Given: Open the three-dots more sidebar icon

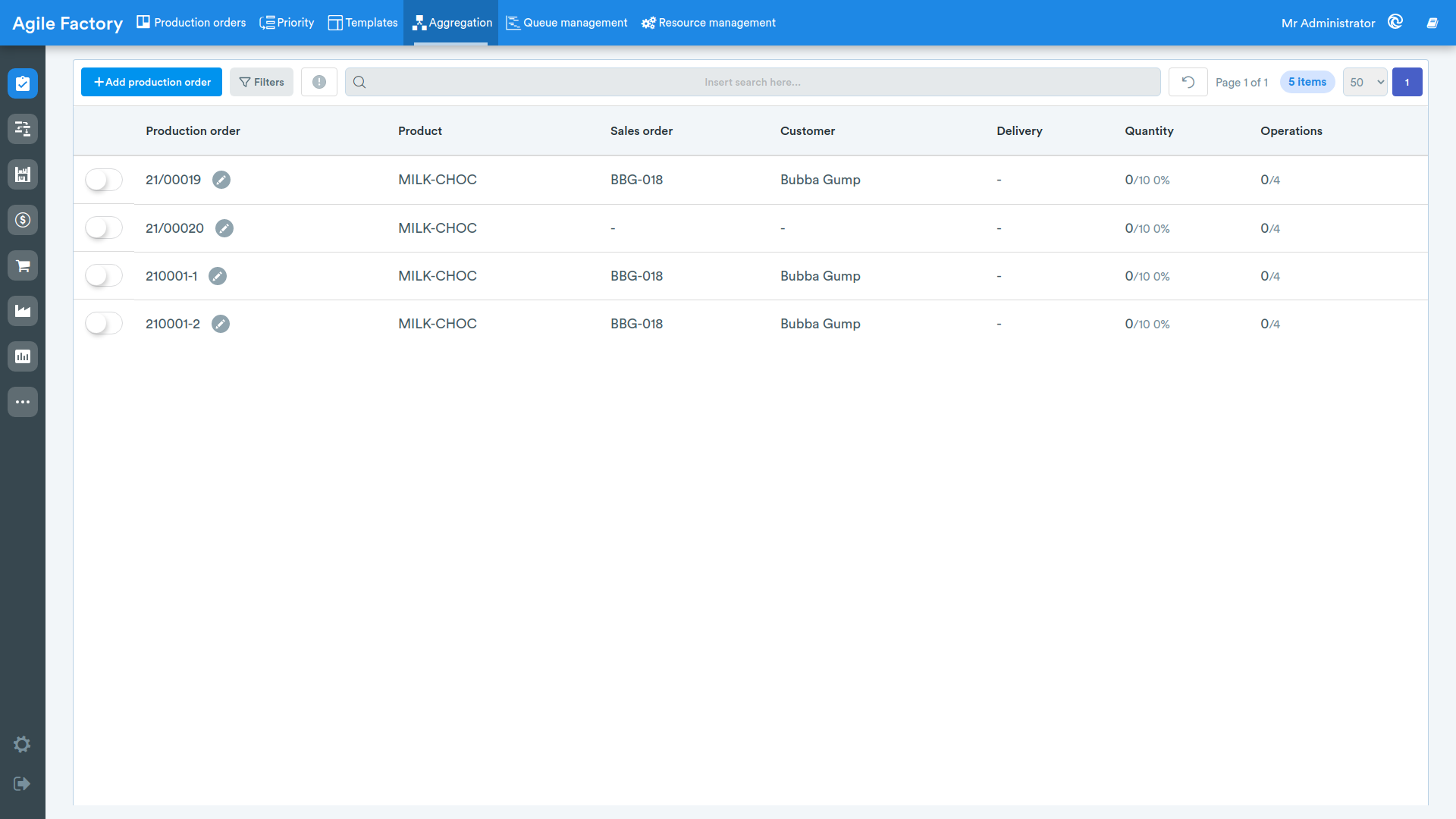Looking at the screenshot, I should tap(23, 402).
